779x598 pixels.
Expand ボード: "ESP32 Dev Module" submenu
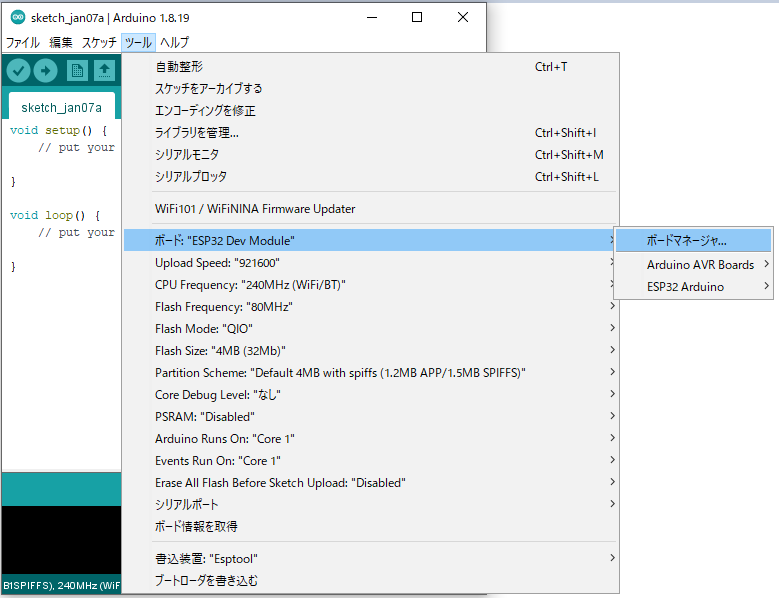[371, 240]
